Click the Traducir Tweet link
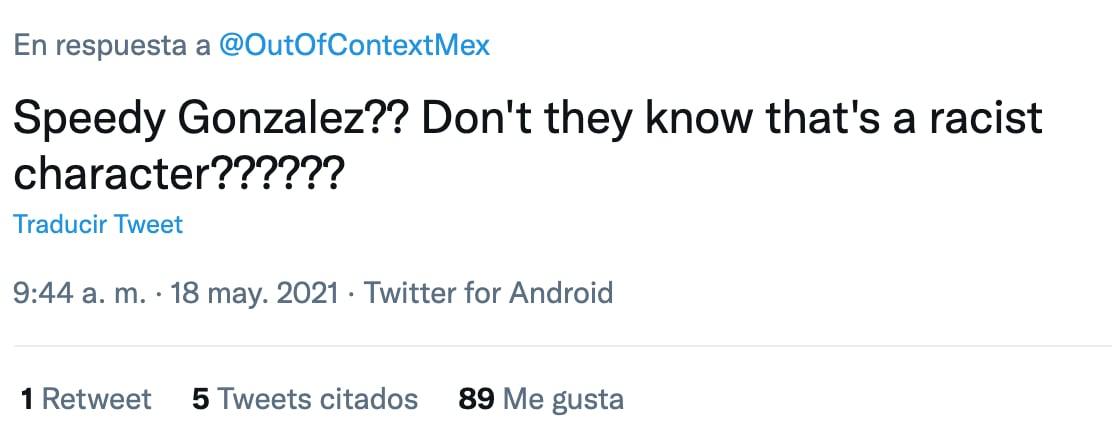This screenshot has height=440, width=1112. 98,224
